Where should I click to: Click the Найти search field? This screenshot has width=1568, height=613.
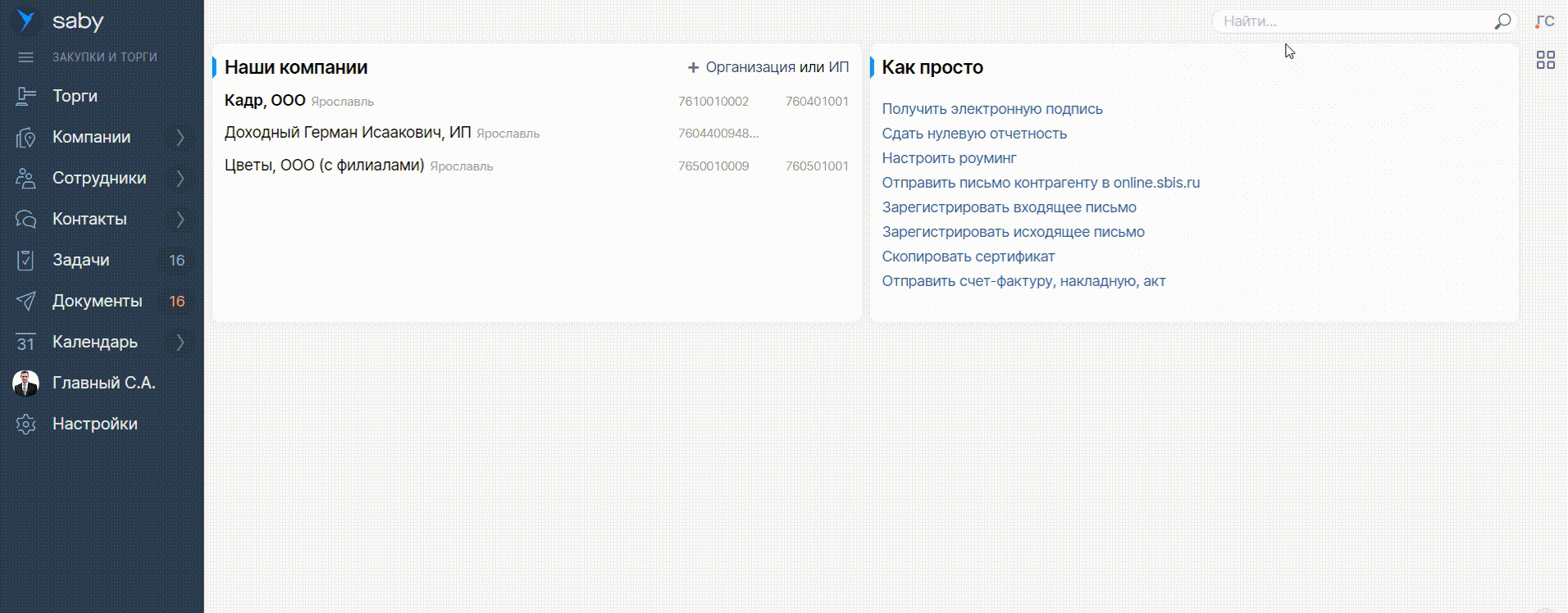(1353, 21)
